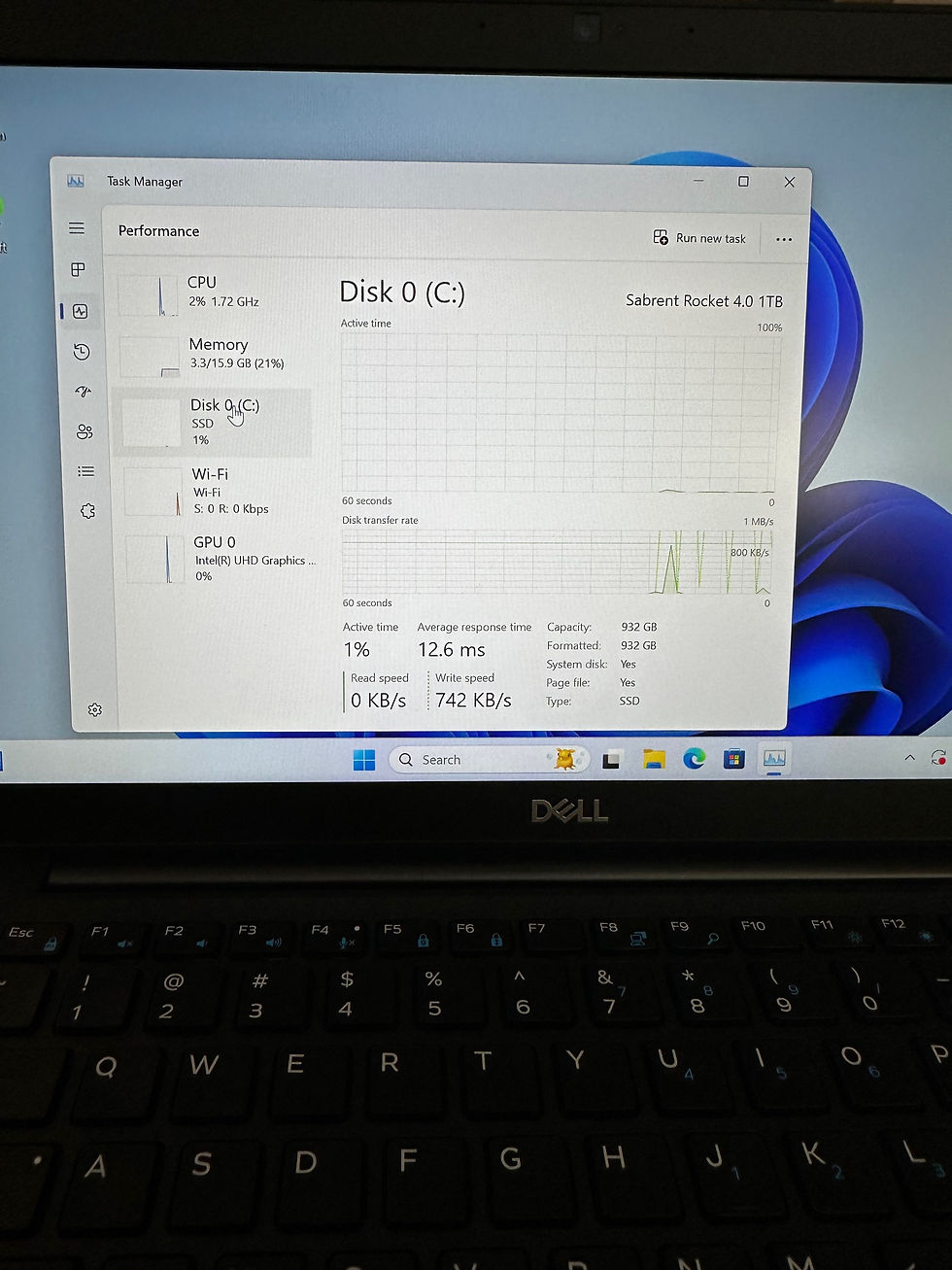Select the Wi-Fi performance entry
The width and height of the screenshot is (952, 1270).
click(x=216, y=491)
